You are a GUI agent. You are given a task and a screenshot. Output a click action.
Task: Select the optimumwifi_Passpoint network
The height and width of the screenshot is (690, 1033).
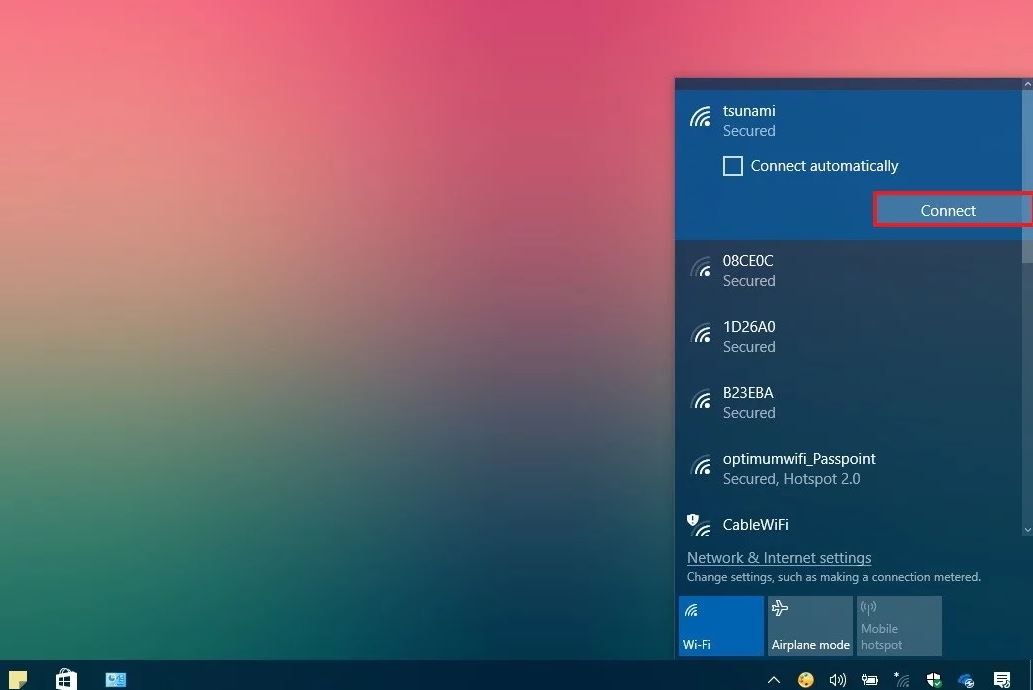[x=849, y=469]
